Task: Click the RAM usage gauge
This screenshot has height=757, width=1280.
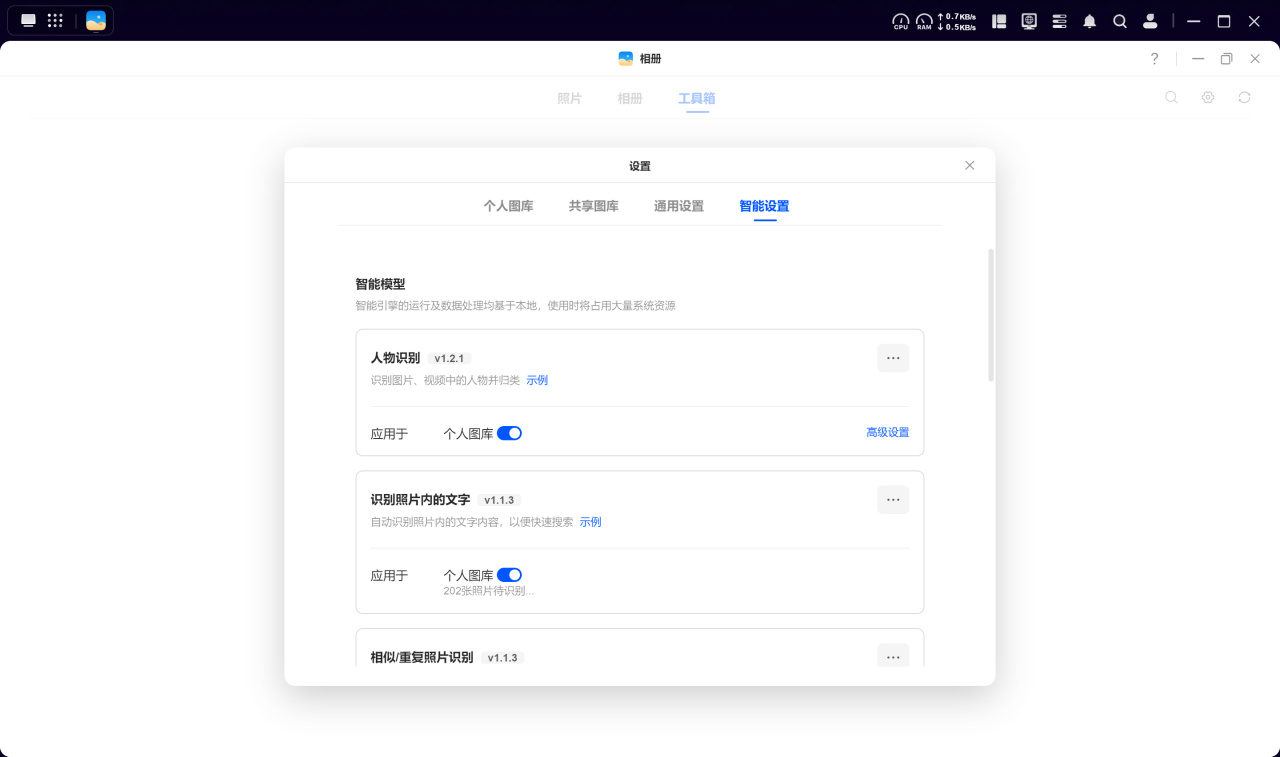Action: click(x=924, y=21)
